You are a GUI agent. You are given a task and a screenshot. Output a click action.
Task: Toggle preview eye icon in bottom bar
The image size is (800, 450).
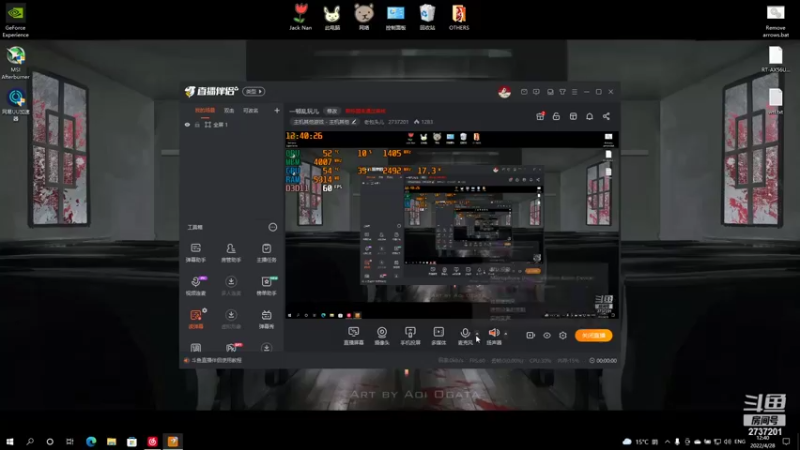point(546,335)
